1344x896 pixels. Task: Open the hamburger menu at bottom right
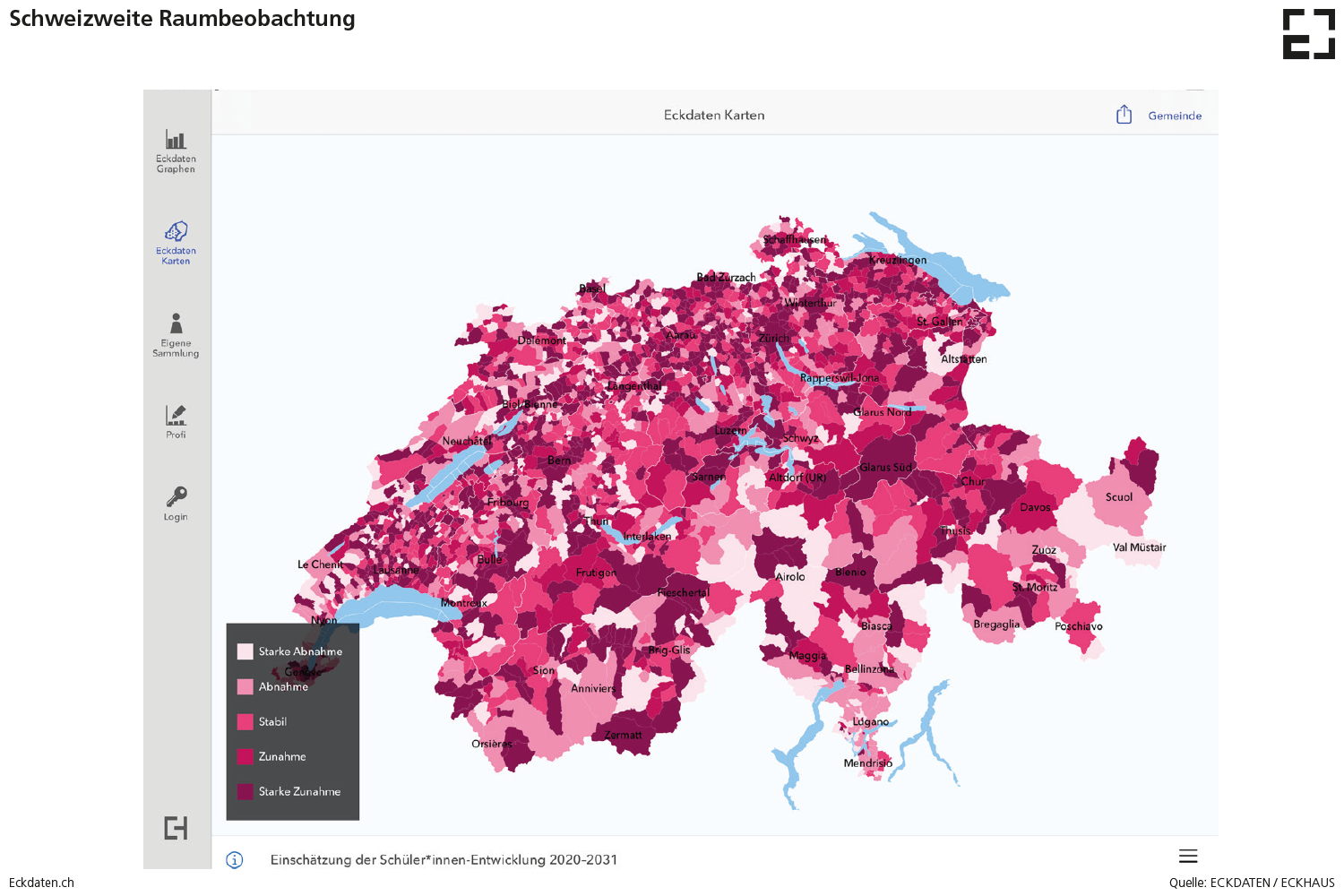(1188, 857)
